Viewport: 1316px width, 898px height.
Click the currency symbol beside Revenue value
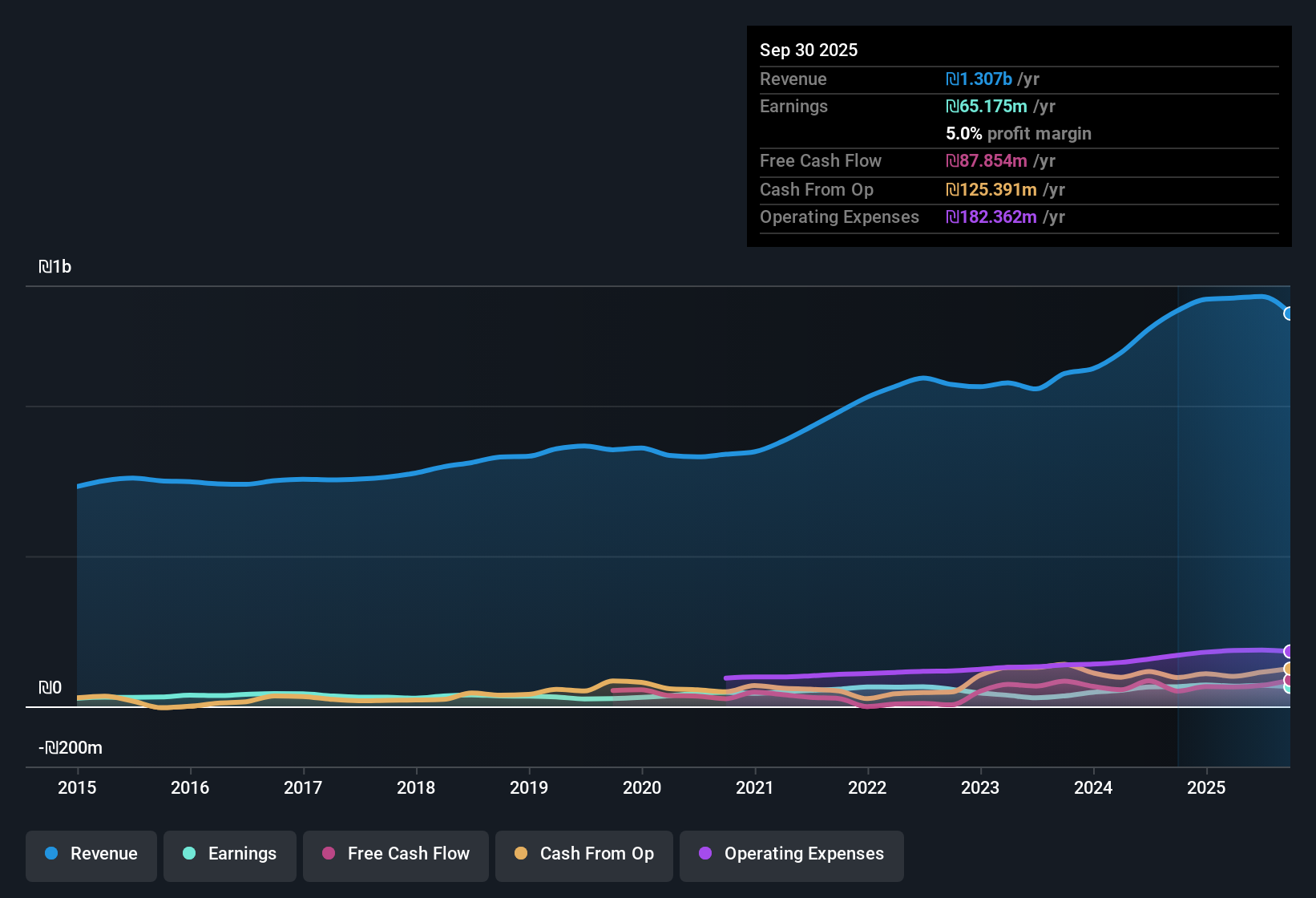coord(953,79)
